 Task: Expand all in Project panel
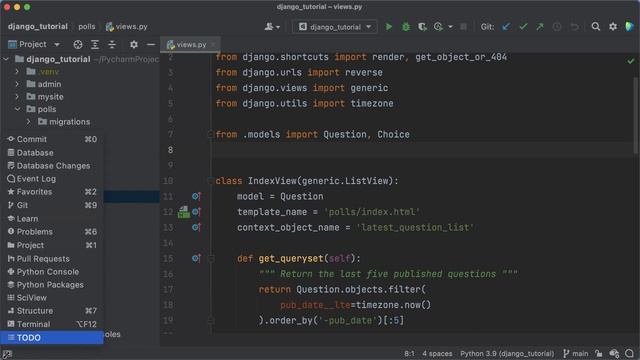[95, 44]
